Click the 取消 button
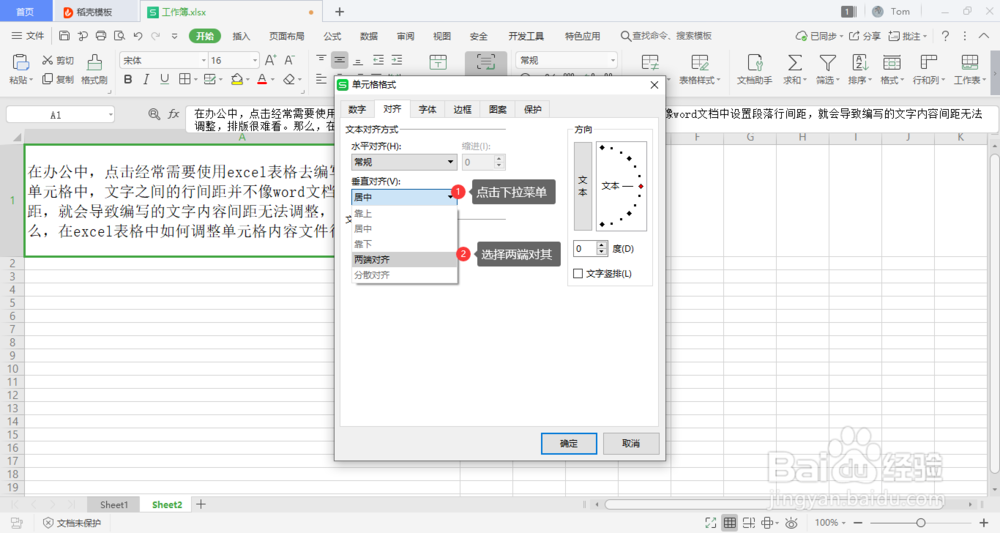Image resolution: width=1000 pixels, height=533 pixels. (x=631, y=444)
